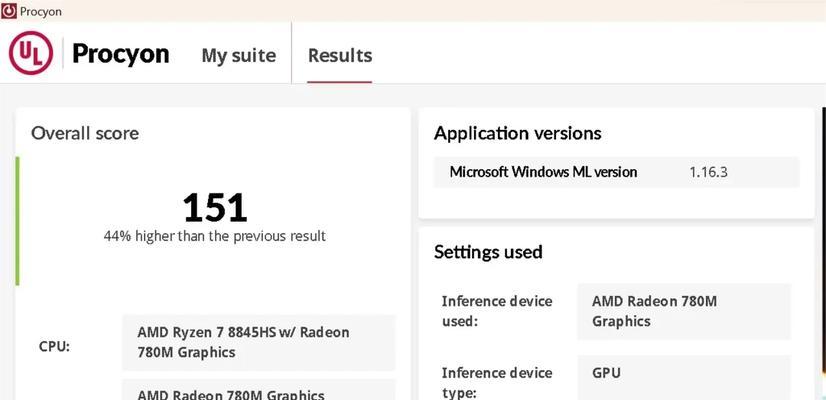This screenshot has height=400, width=826.
Task: Switch to the Results tab
Action: (340, 55)
